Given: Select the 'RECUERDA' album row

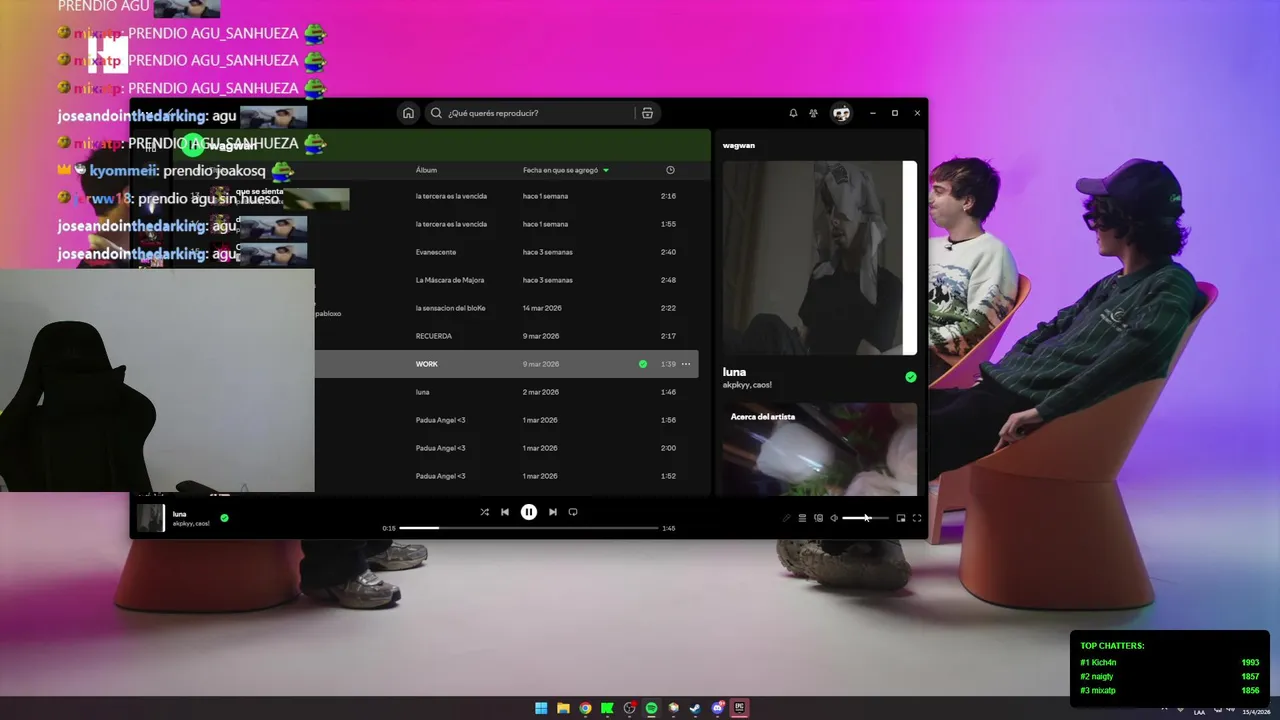Looking at the screenshot, I should point(506,336).
